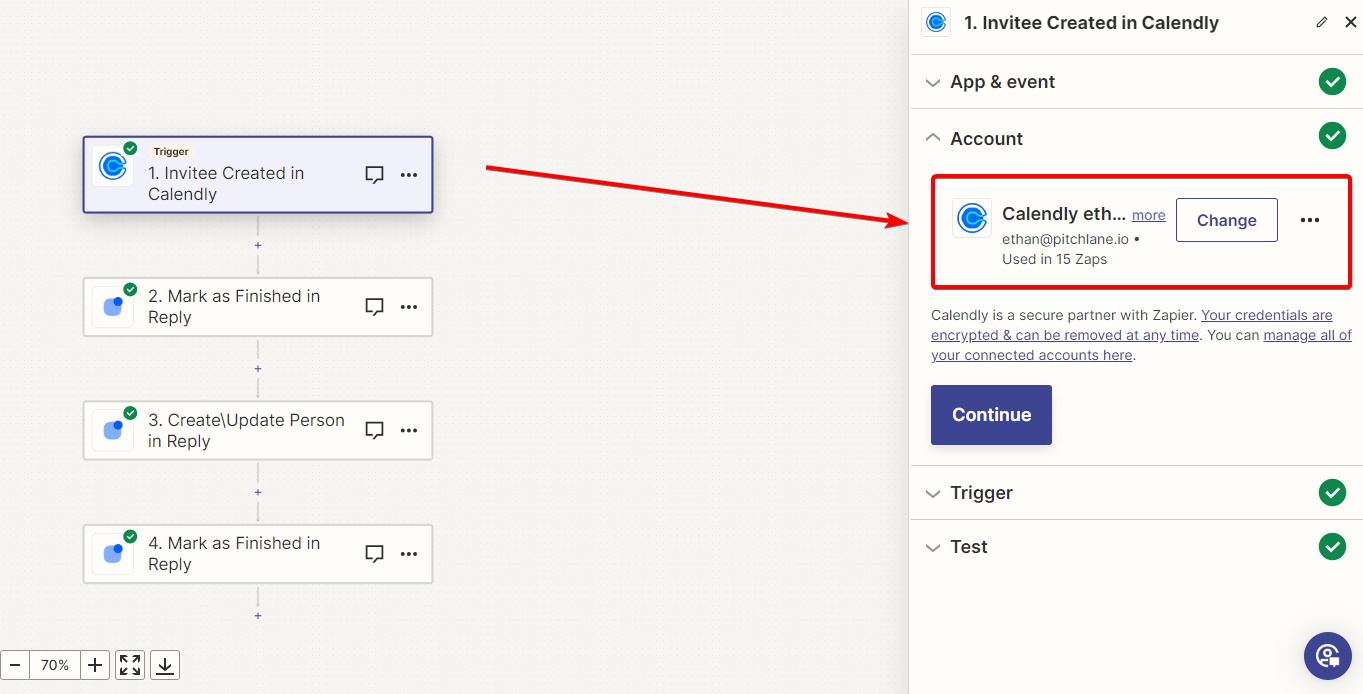
Task: Click the more link beside Calendly account name
Action: [1148, 215]
